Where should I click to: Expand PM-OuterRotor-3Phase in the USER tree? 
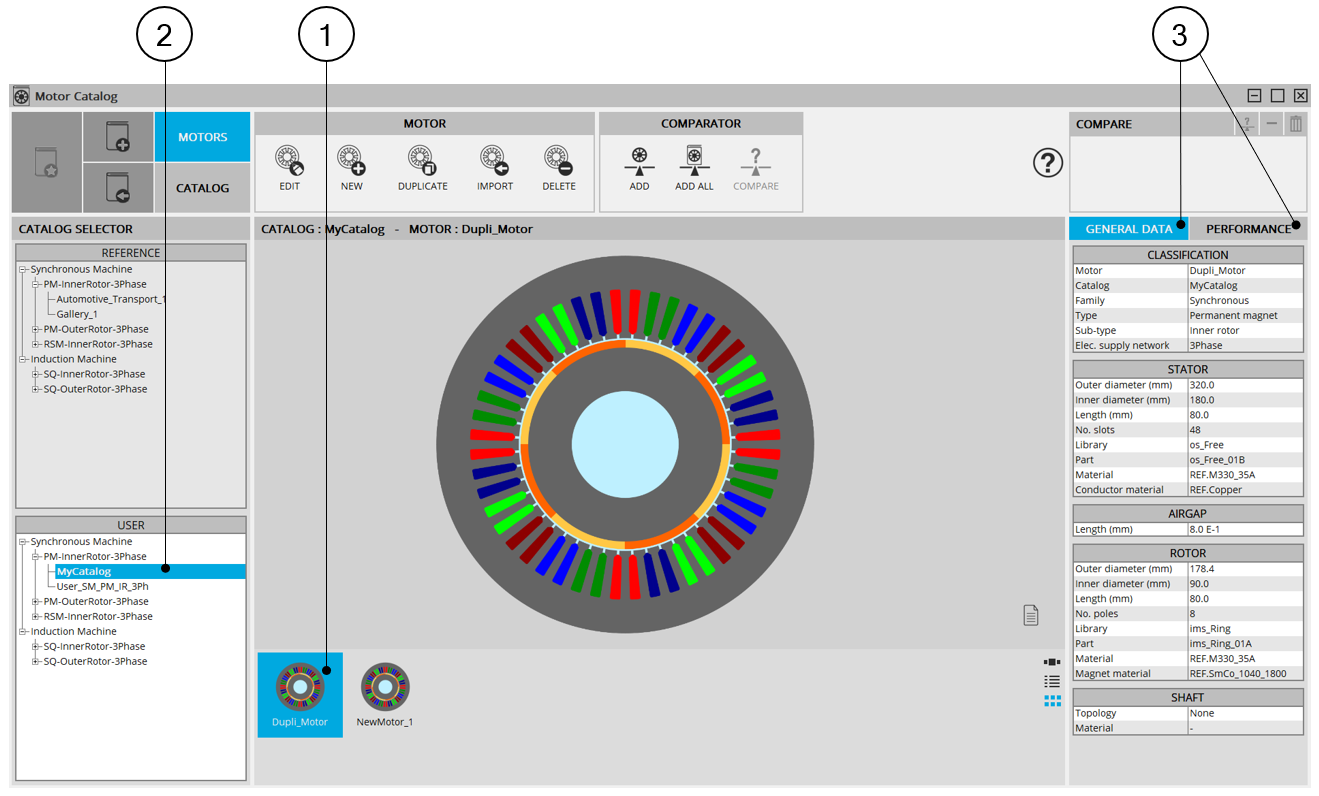click(36, 602)
